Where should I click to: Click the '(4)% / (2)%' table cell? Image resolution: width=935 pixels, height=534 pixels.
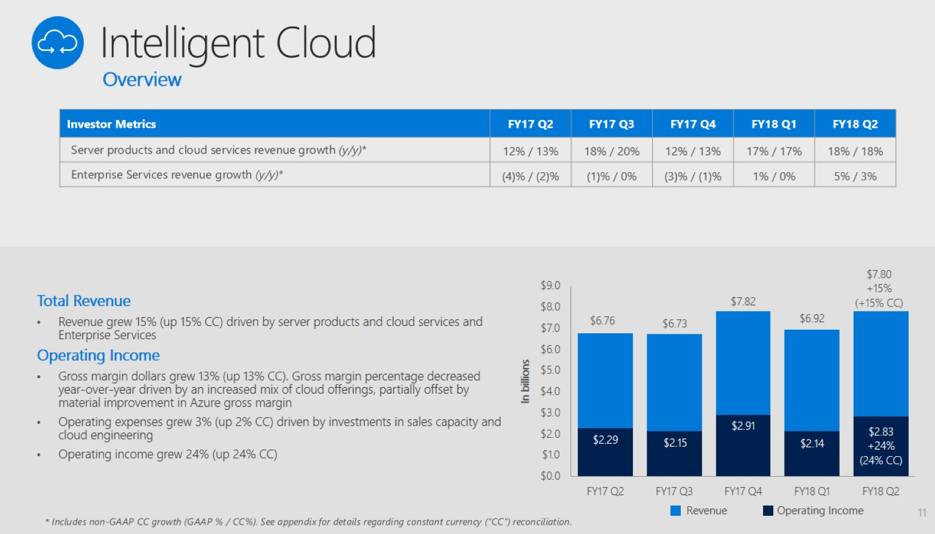531,176
